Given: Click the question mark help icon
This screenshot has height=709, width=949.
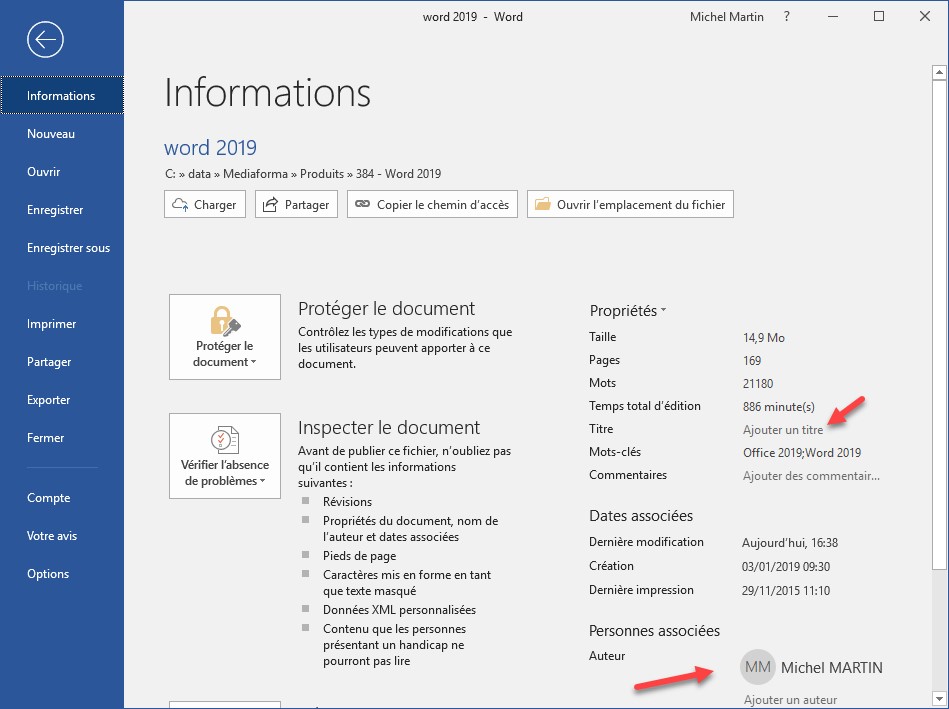Looking at the screenshot, I should pyautogui.click(x=787, y=17).
